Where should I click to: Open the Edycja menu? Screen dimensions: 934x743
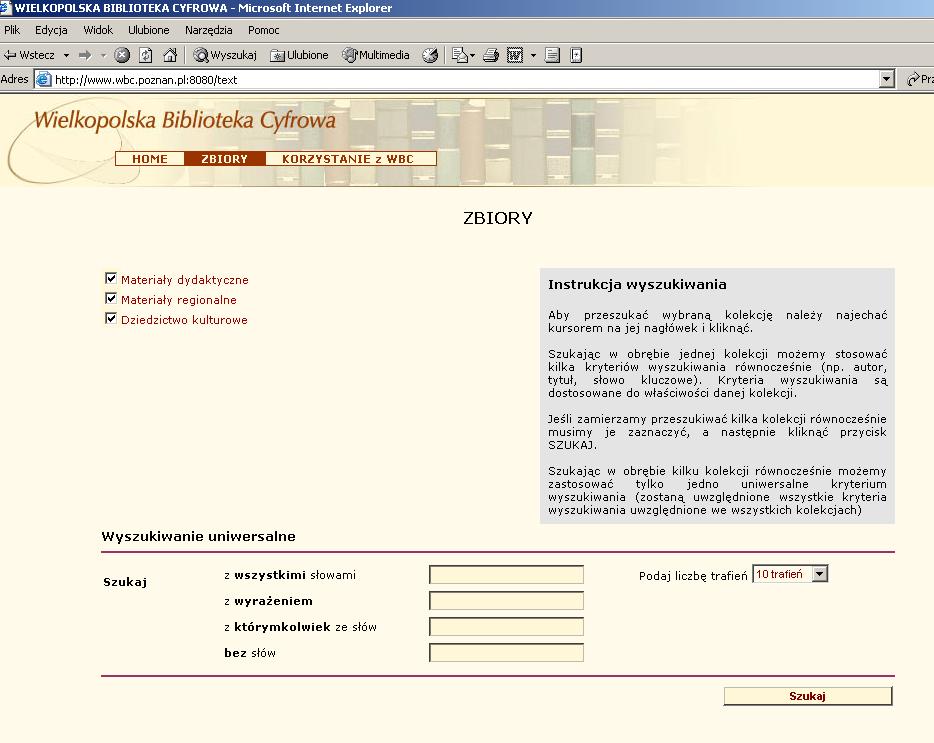(x=51, y=30)
